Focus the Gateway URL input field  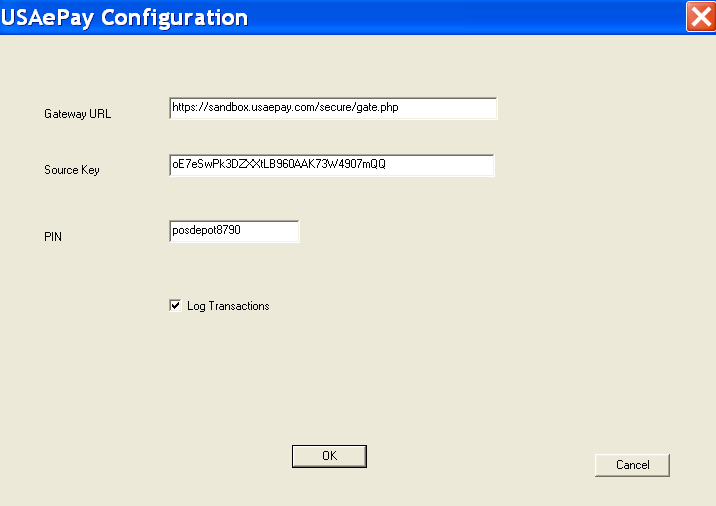333,108
